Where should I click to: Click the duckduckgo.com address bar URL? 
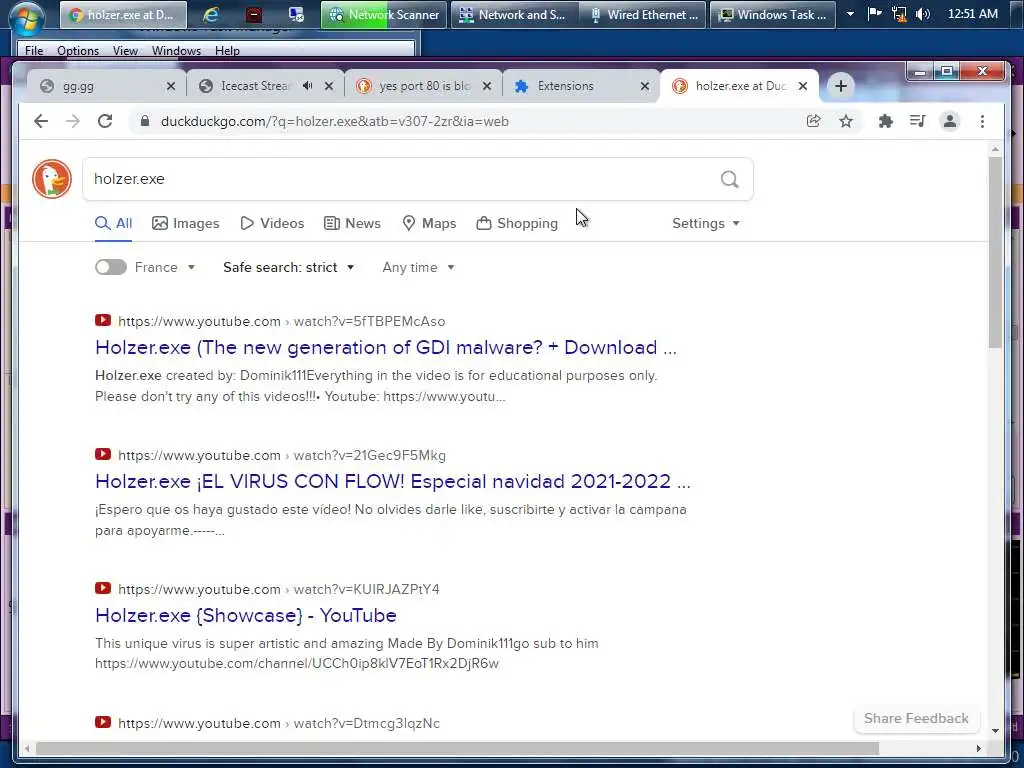pos(334,121)
